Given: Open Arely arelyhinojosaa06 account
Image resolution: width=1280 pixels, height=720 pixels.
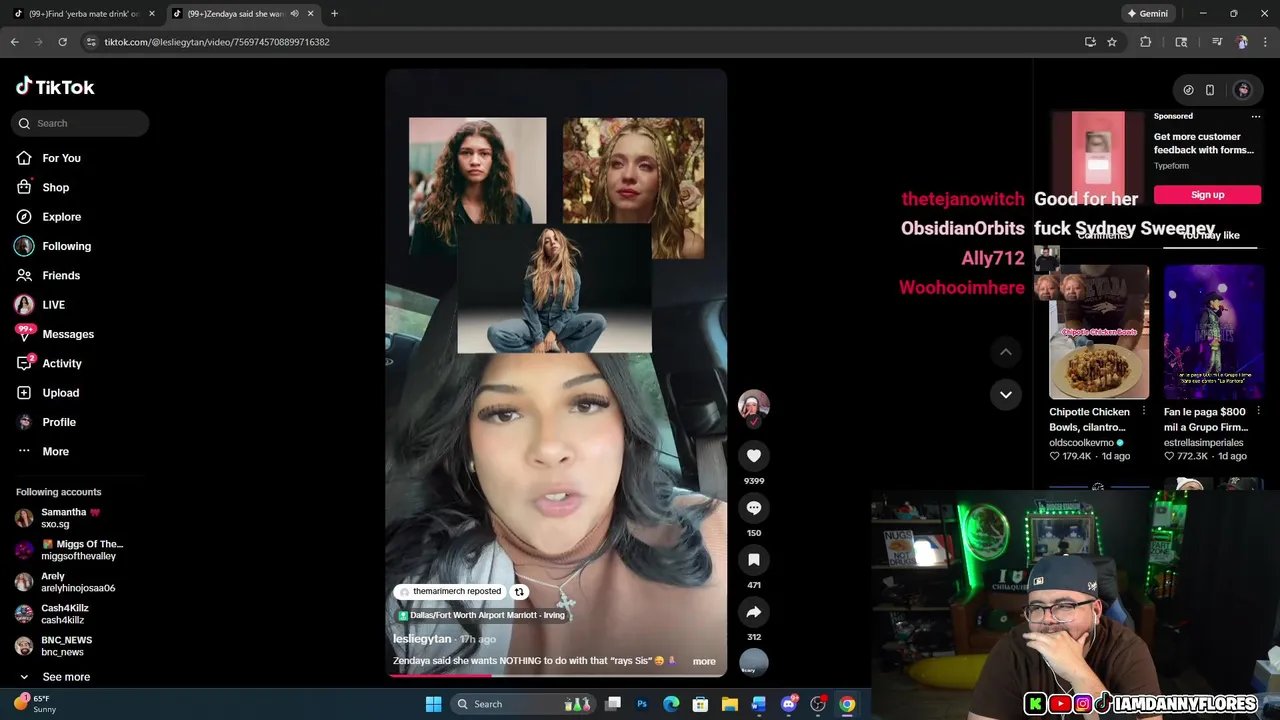Looking at the screenshot, I should [65, 582].
